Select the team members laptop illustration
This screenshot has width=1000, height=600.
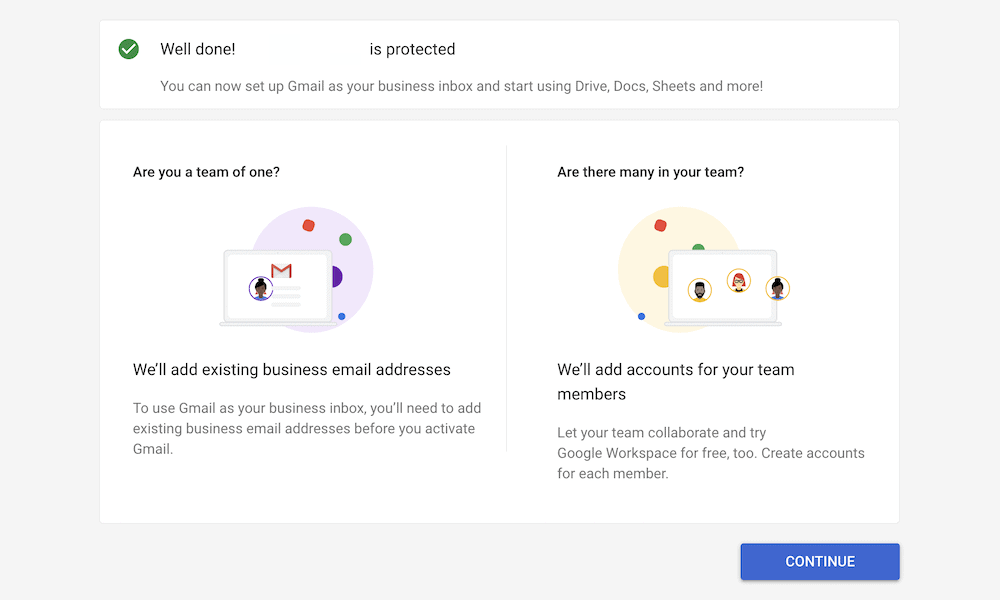click(704, 269)
